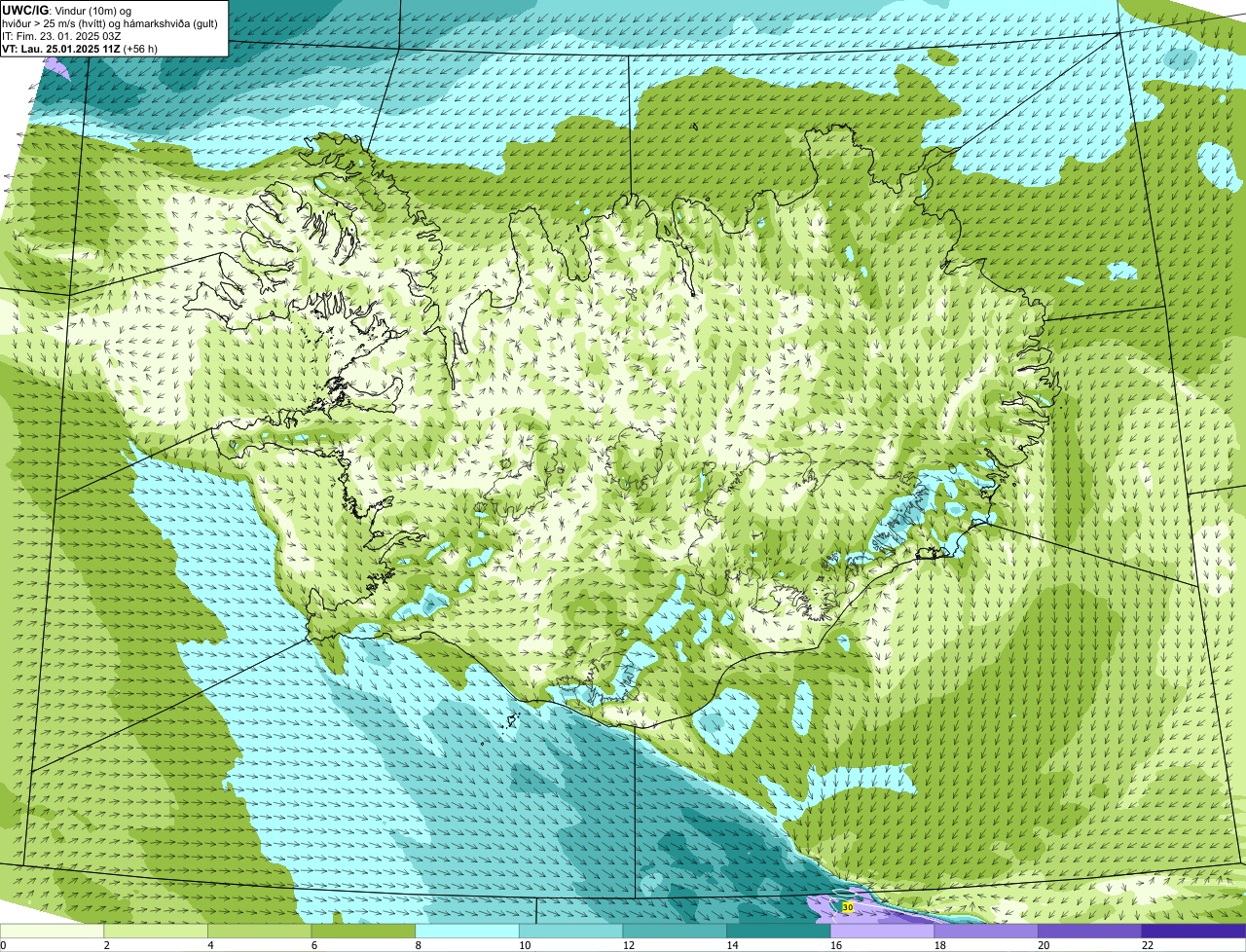
Task: Click the legend scale label '16'
Action: (836, 945)
